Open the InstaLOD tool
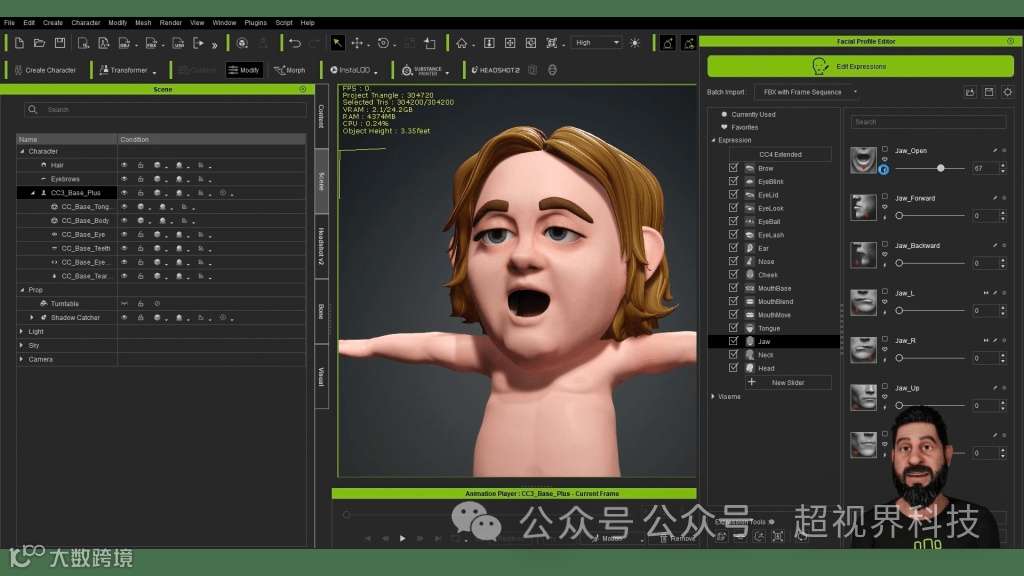This screenshot has width=1024, height=576. pyautogui.click(x=349, y=70)
